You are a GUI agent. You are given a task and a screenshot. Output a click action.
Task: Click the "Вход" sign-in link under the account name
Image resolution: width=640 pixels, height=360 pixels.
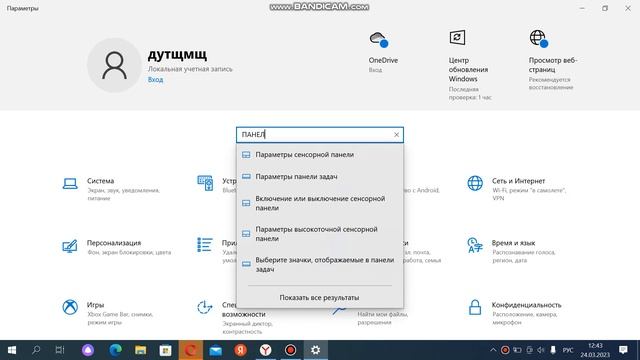155,80
